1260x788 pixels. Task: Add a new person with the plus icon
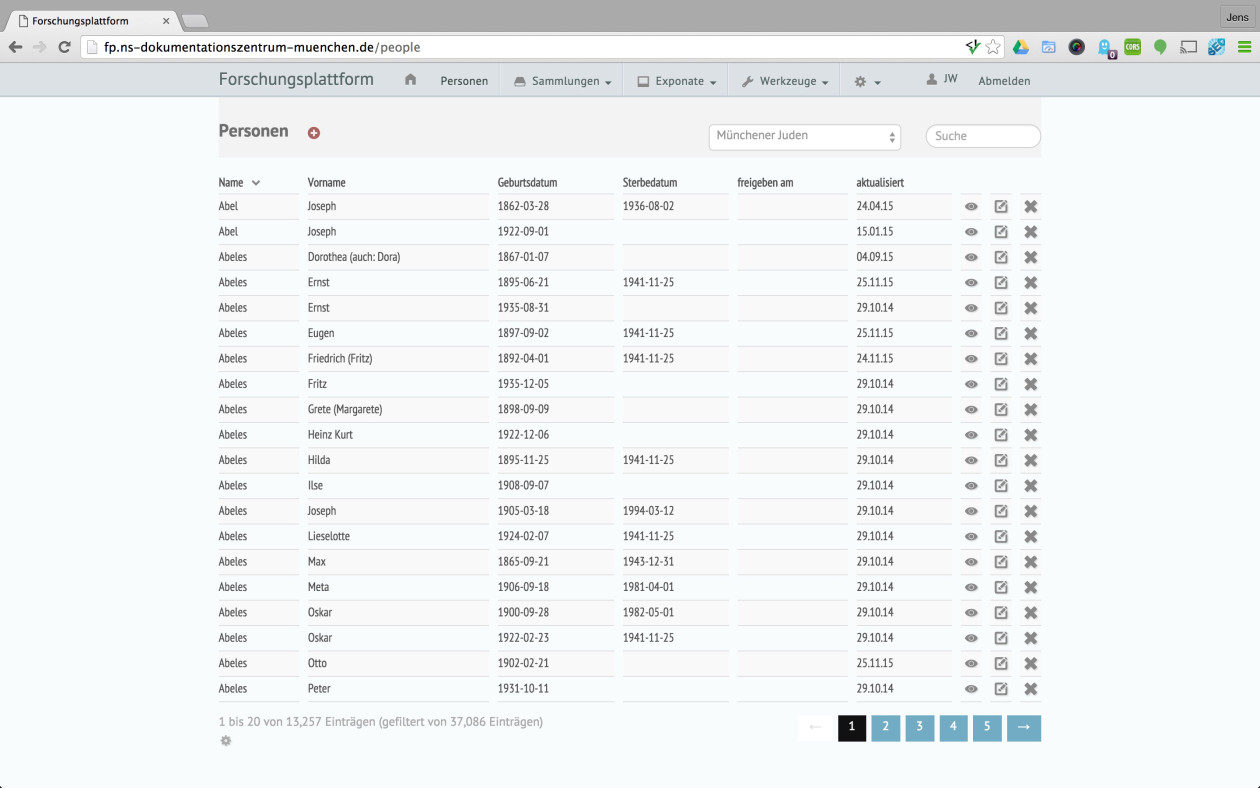coord(314,133)
